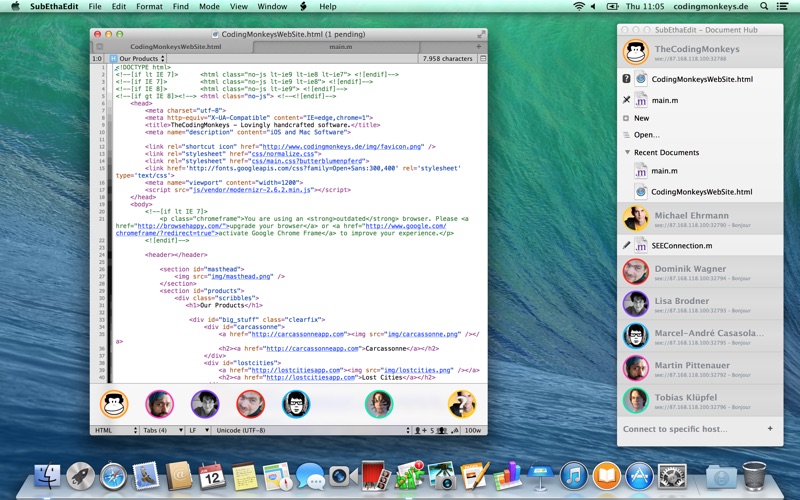Click the split view icon beside the character count
The image size is (800, 500).
pos(483,58)
